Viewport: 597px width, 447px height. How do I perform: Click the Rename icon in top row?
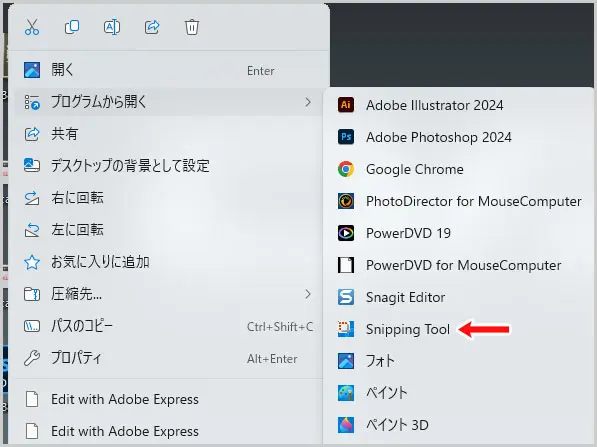(x=112, y=27)
